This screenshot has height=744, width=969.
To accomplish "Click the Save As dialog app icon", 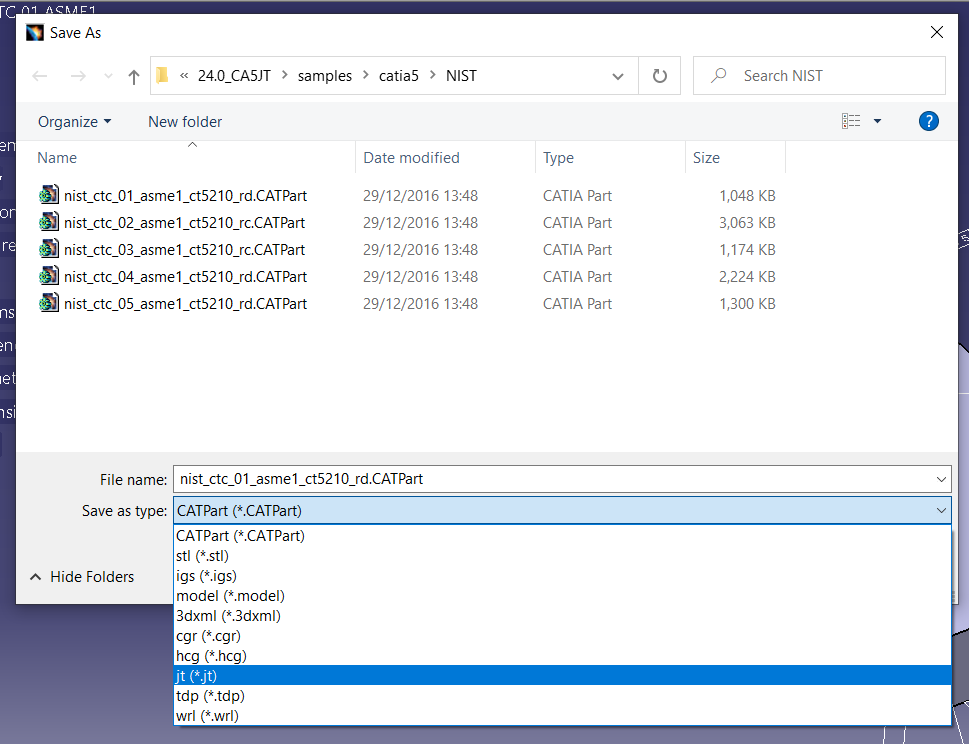I will click(x=35, y=33).
